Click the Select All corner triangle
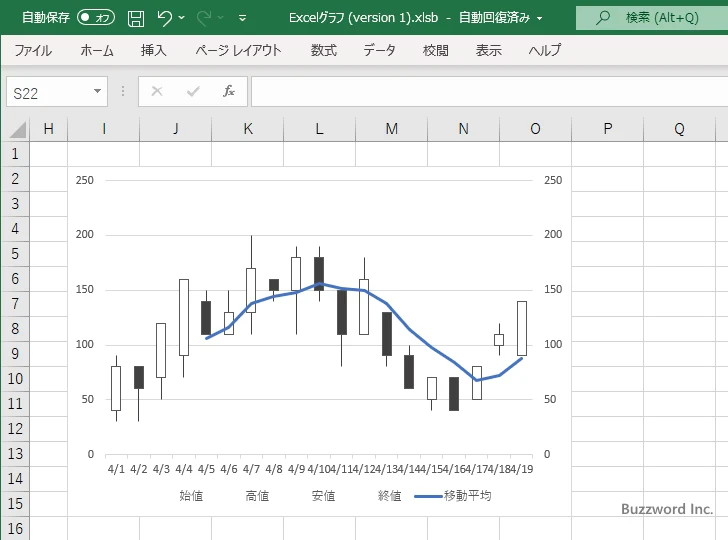 [x=17, y=130]
